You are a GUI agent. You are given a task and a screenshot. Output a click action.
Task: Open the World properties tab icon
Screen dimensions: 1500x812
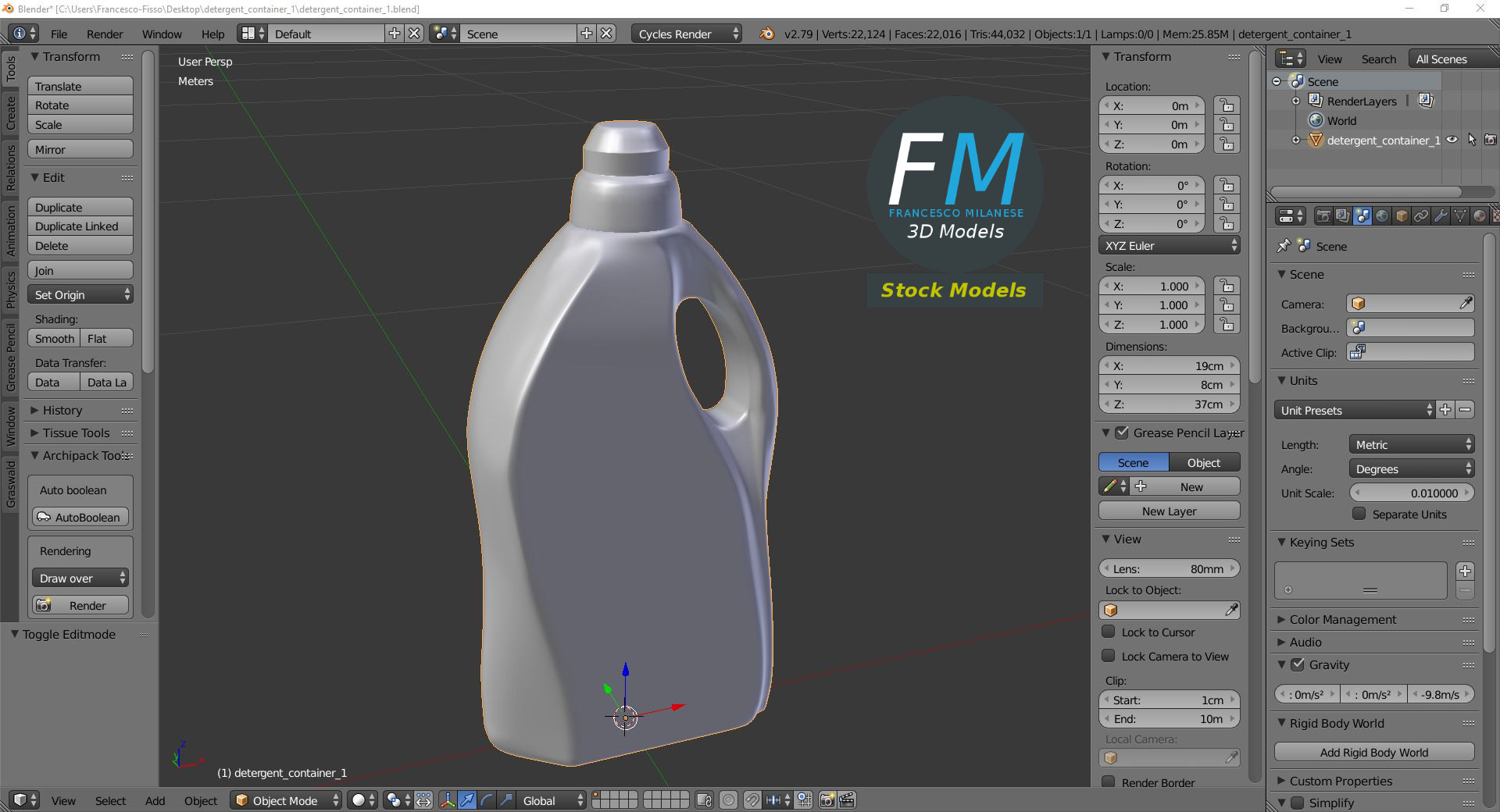pyautogui.click(x=1382, y=216)
